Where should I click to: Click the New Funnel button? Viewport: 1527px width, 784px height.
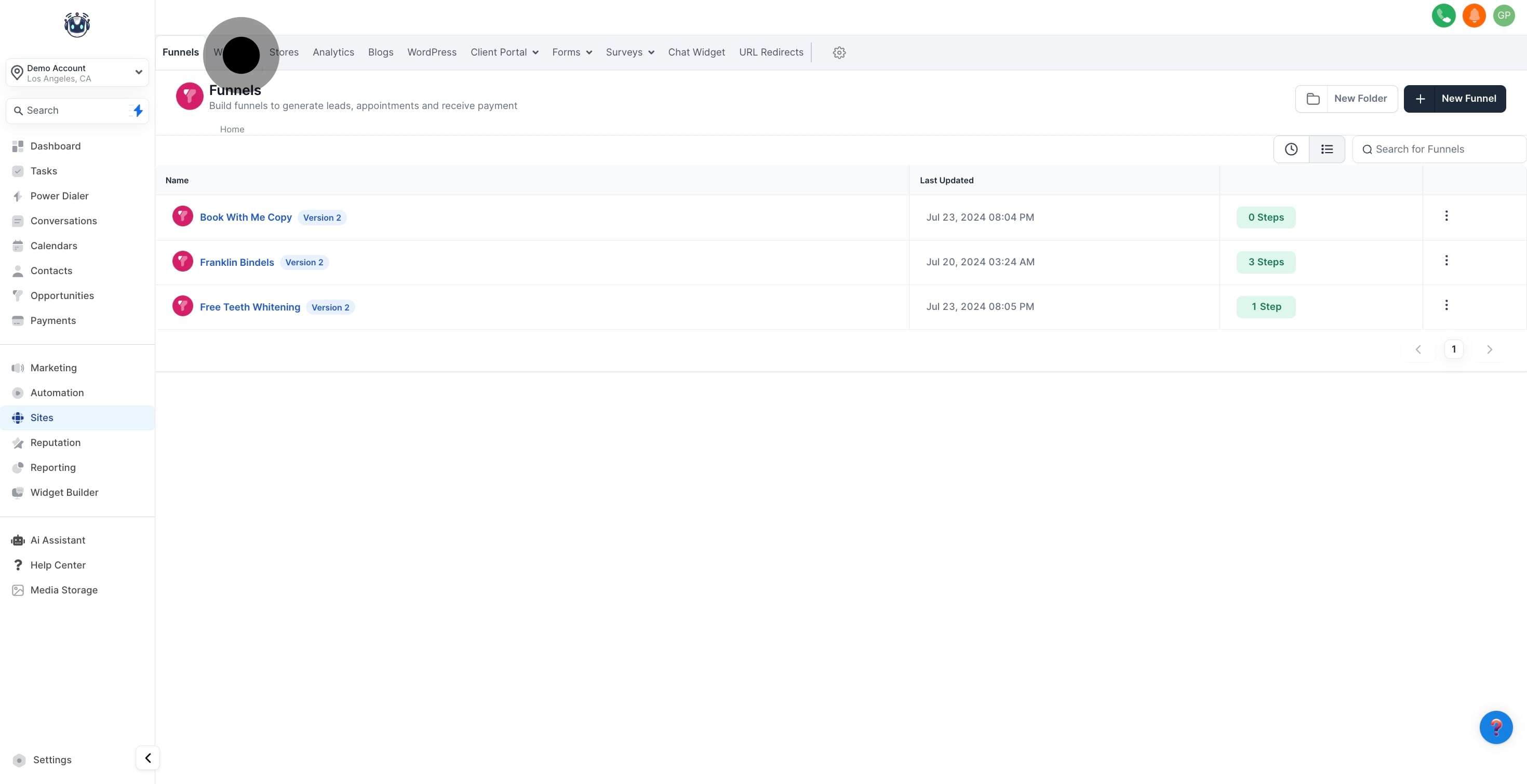click(x=1454, y=99)
